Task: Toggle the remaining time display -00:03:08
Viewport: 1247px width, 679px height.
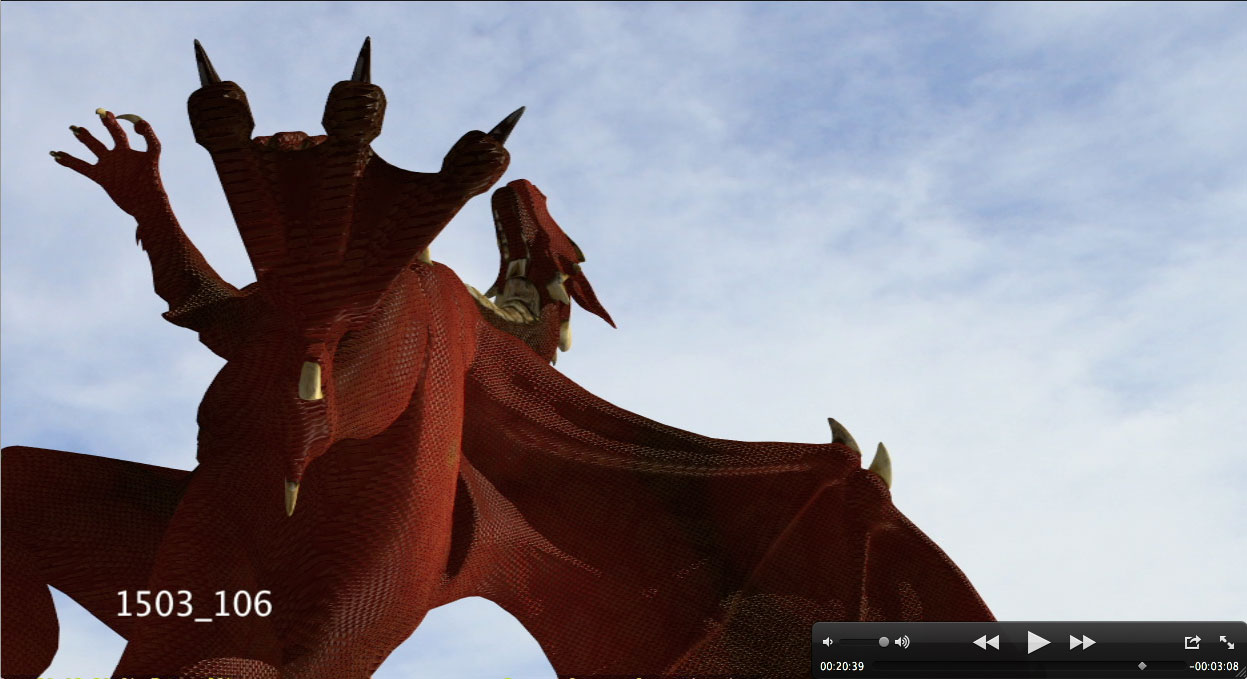Action: point(1213,666)
